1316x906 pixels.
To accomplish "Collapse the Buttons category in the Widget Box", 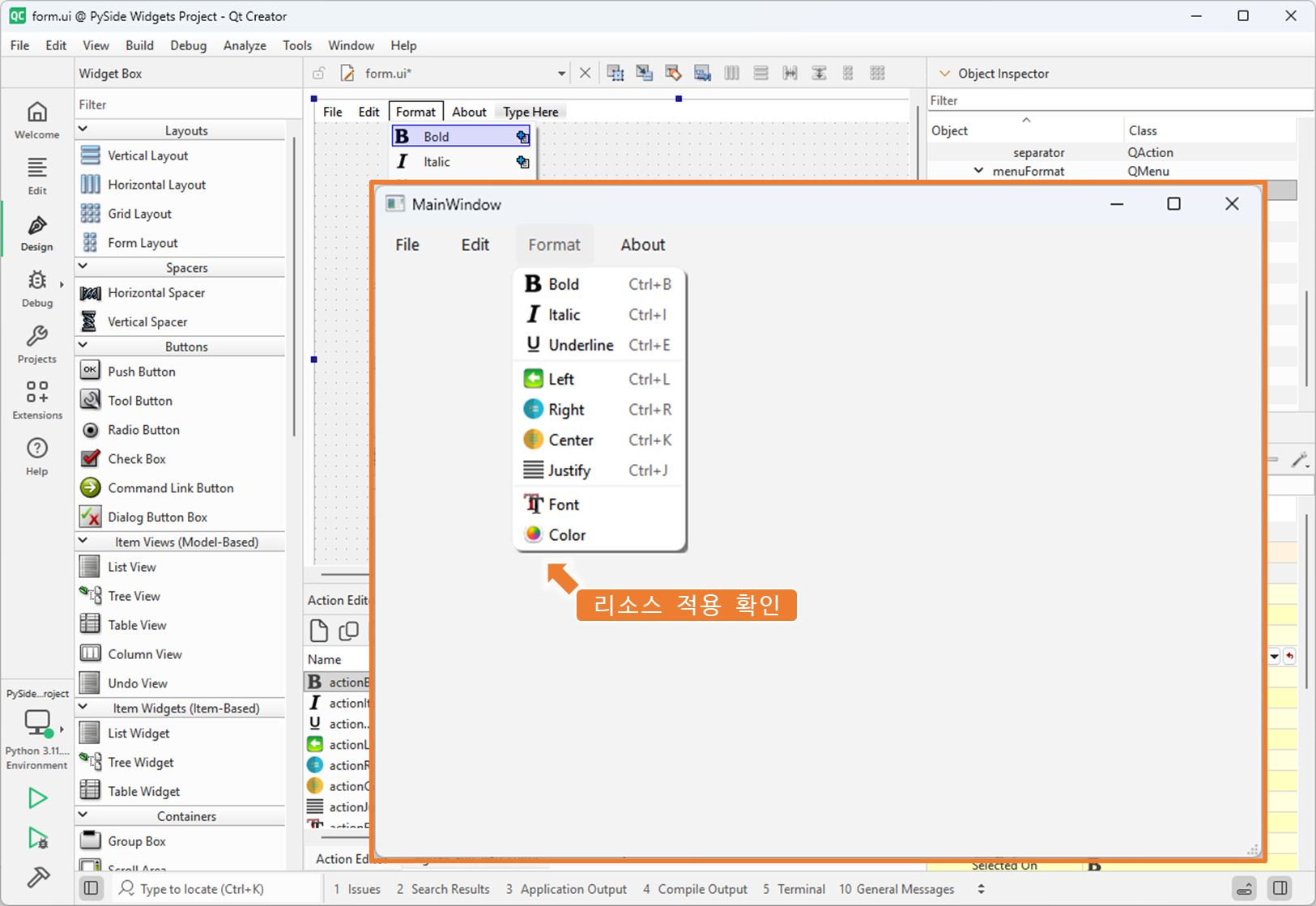I will (x=83, y=345).
